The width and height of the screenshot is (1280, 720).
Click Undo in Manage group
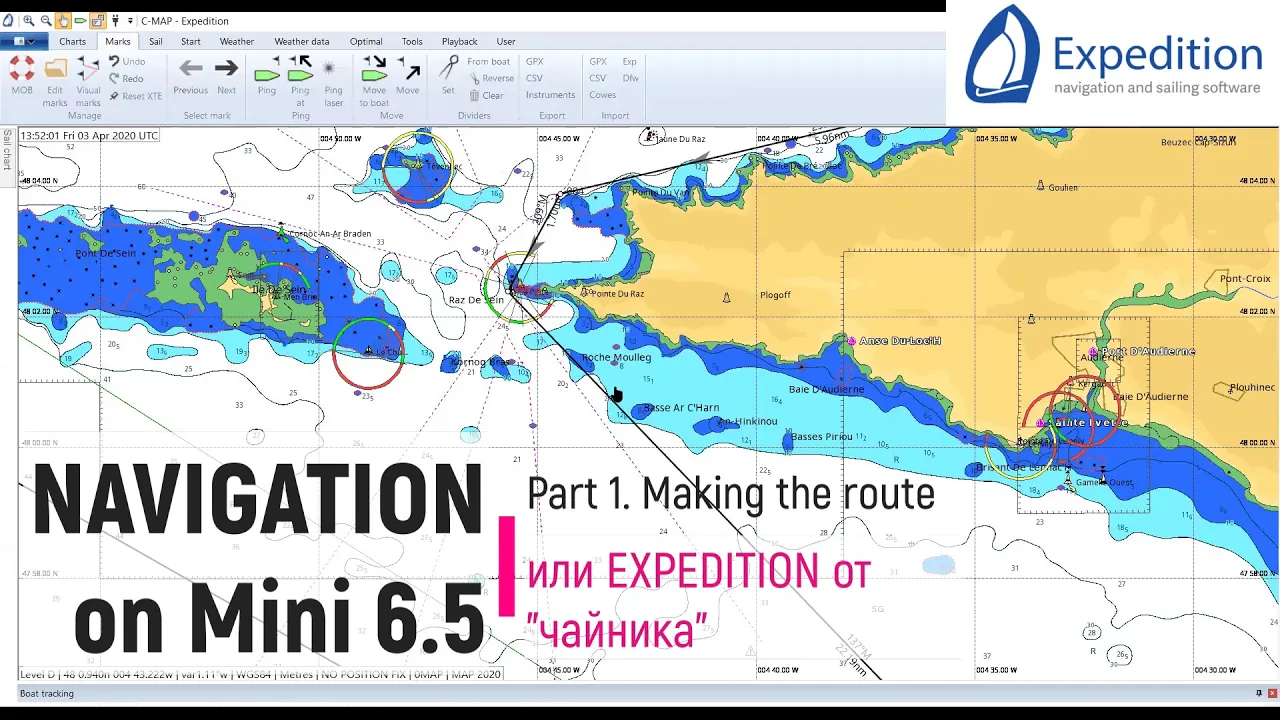pyautogui.click(x=127, y=62)
